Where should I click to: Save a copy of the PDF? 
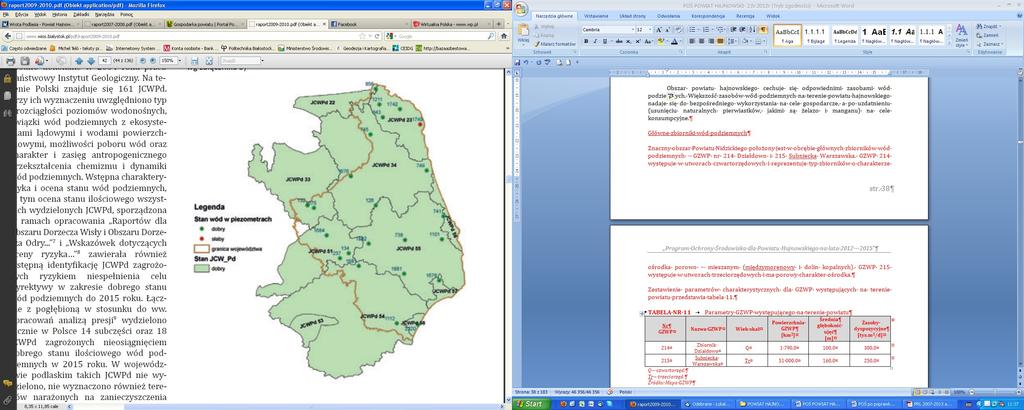[25, 61]
